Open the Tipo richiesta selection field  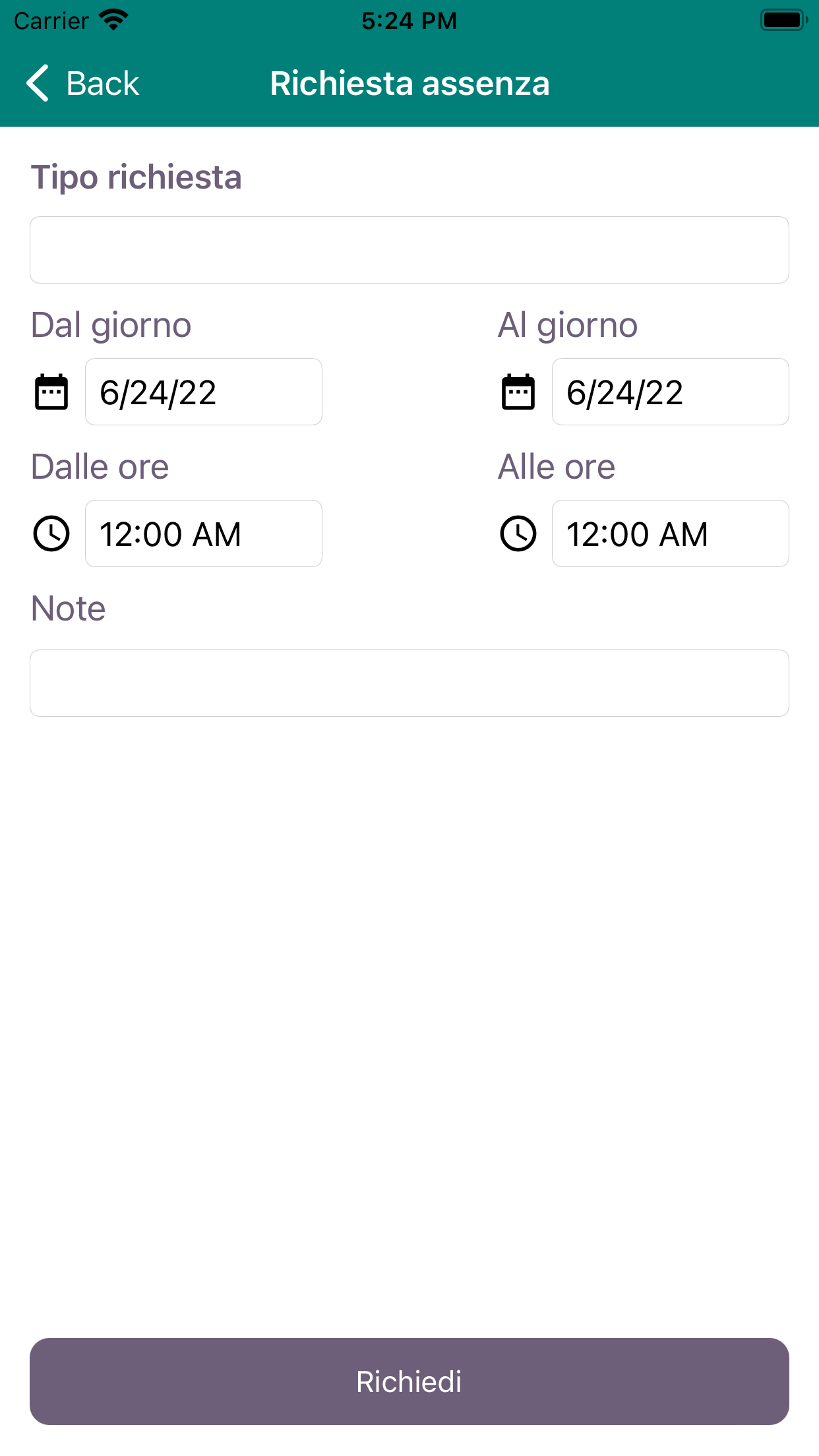(x=409, y=250)
